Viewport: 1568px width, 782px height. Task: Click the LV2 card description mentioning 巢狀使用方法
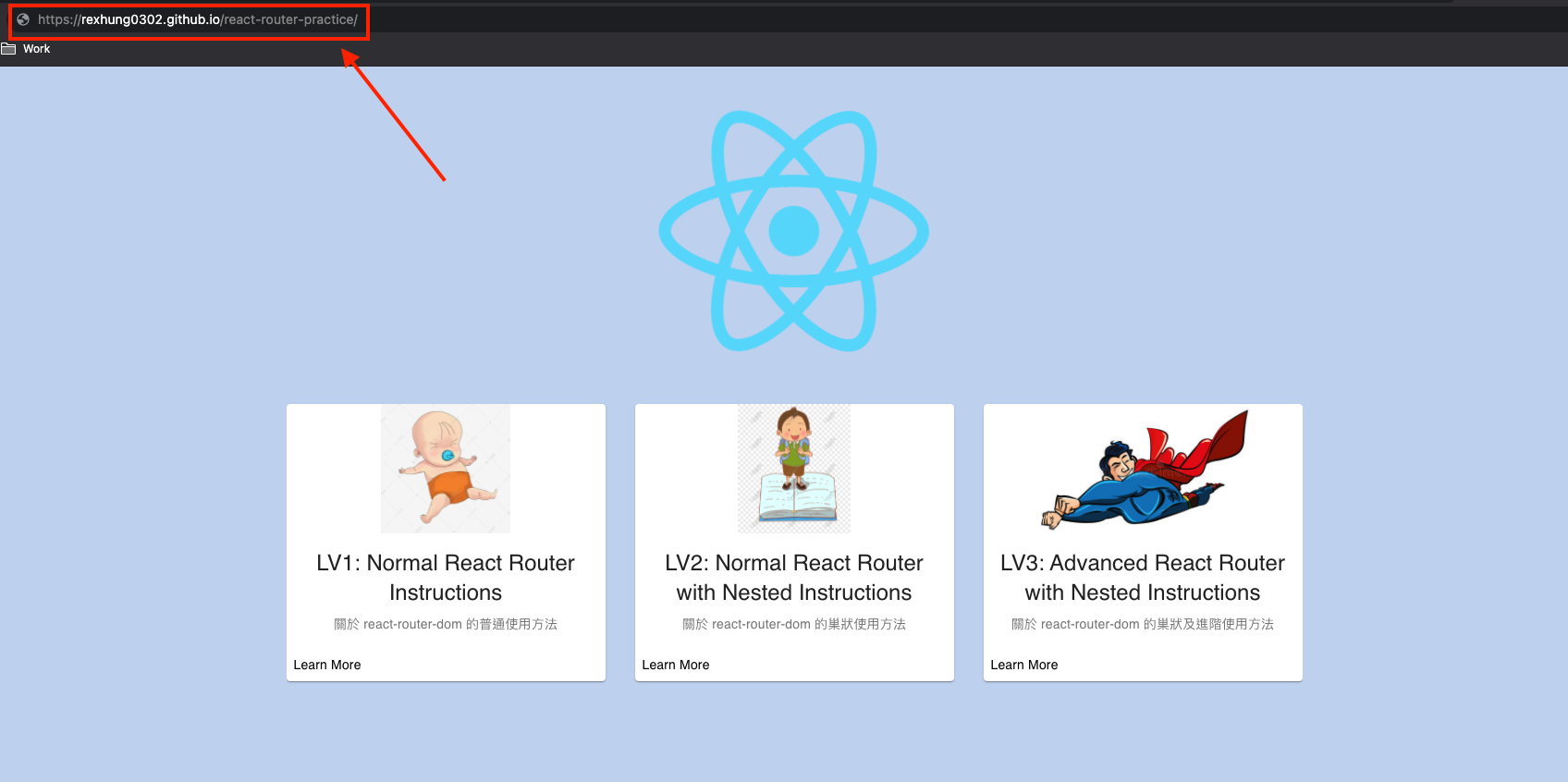click(x=794, y=624)
